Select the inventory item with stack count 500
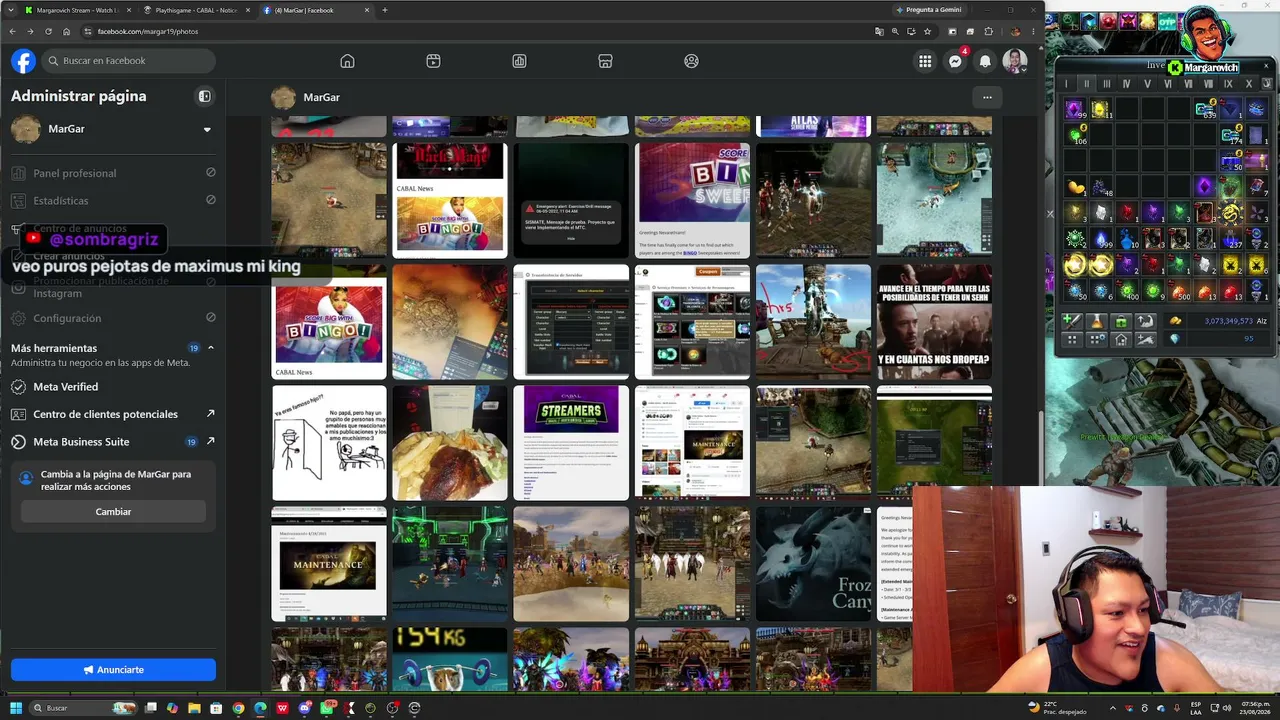 point(1179,290)
